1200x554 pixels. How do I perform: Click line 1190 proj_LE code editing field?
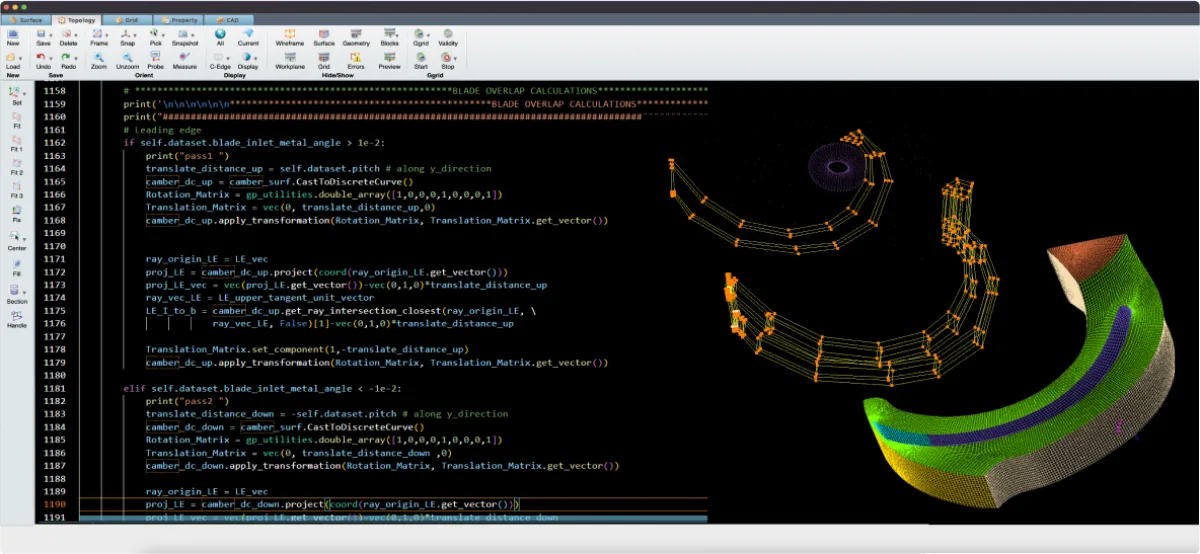(x=393, y=504)
